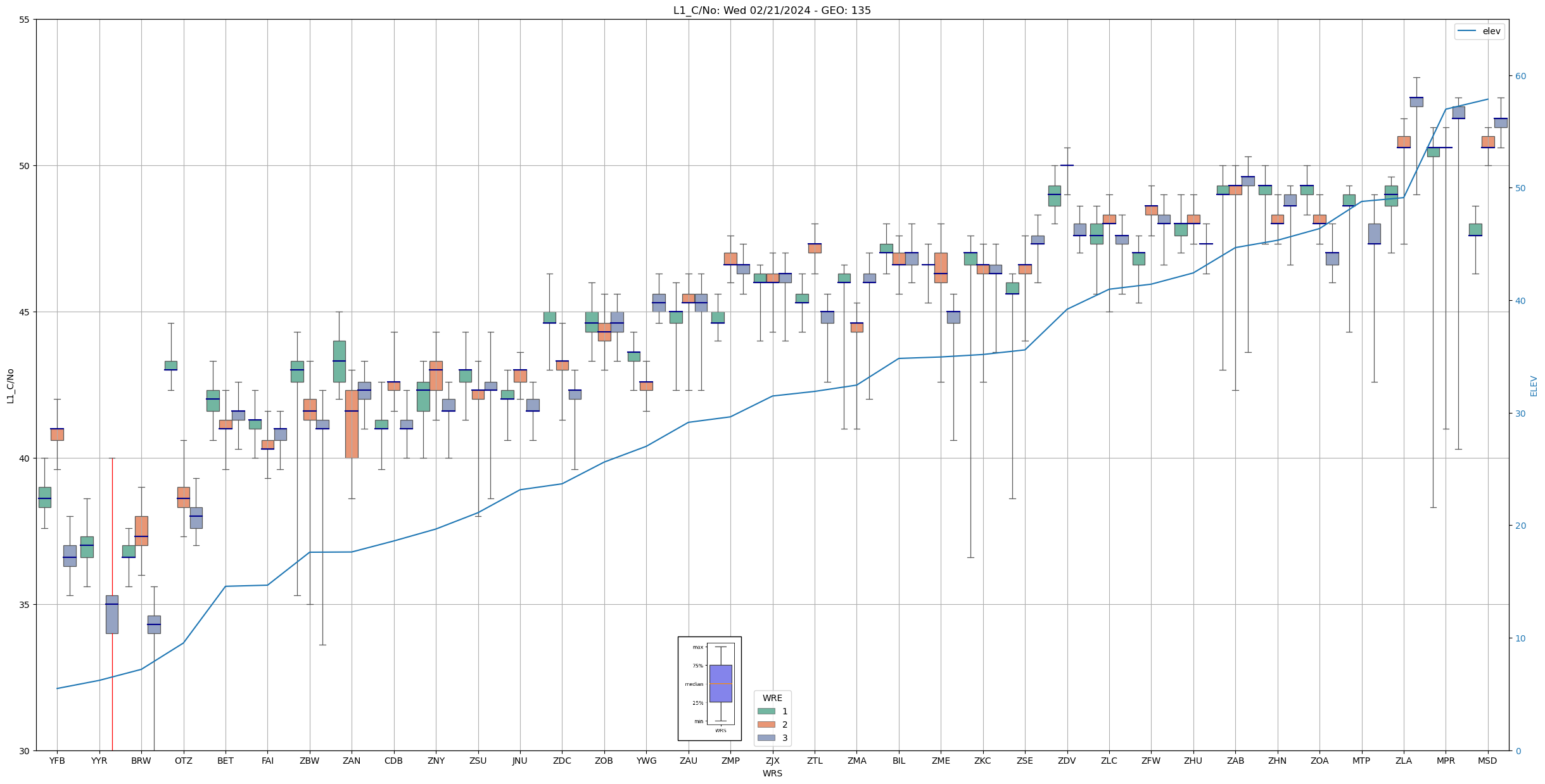Click the ZDV x-axis label
The image size is (1545, 784).
click(x=1067, y=761)
